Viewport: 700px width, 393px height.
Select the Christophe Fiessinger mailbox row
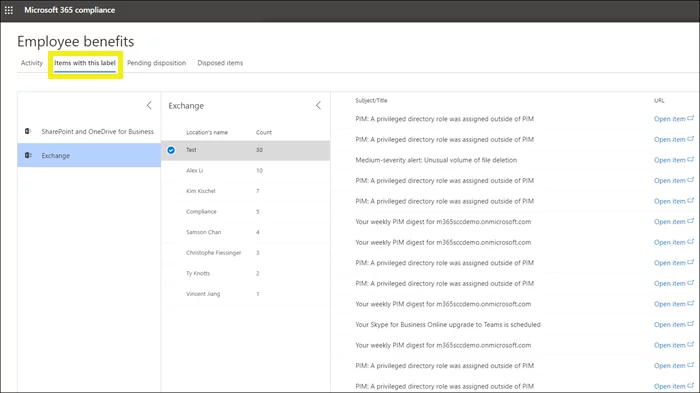[246, 253]
